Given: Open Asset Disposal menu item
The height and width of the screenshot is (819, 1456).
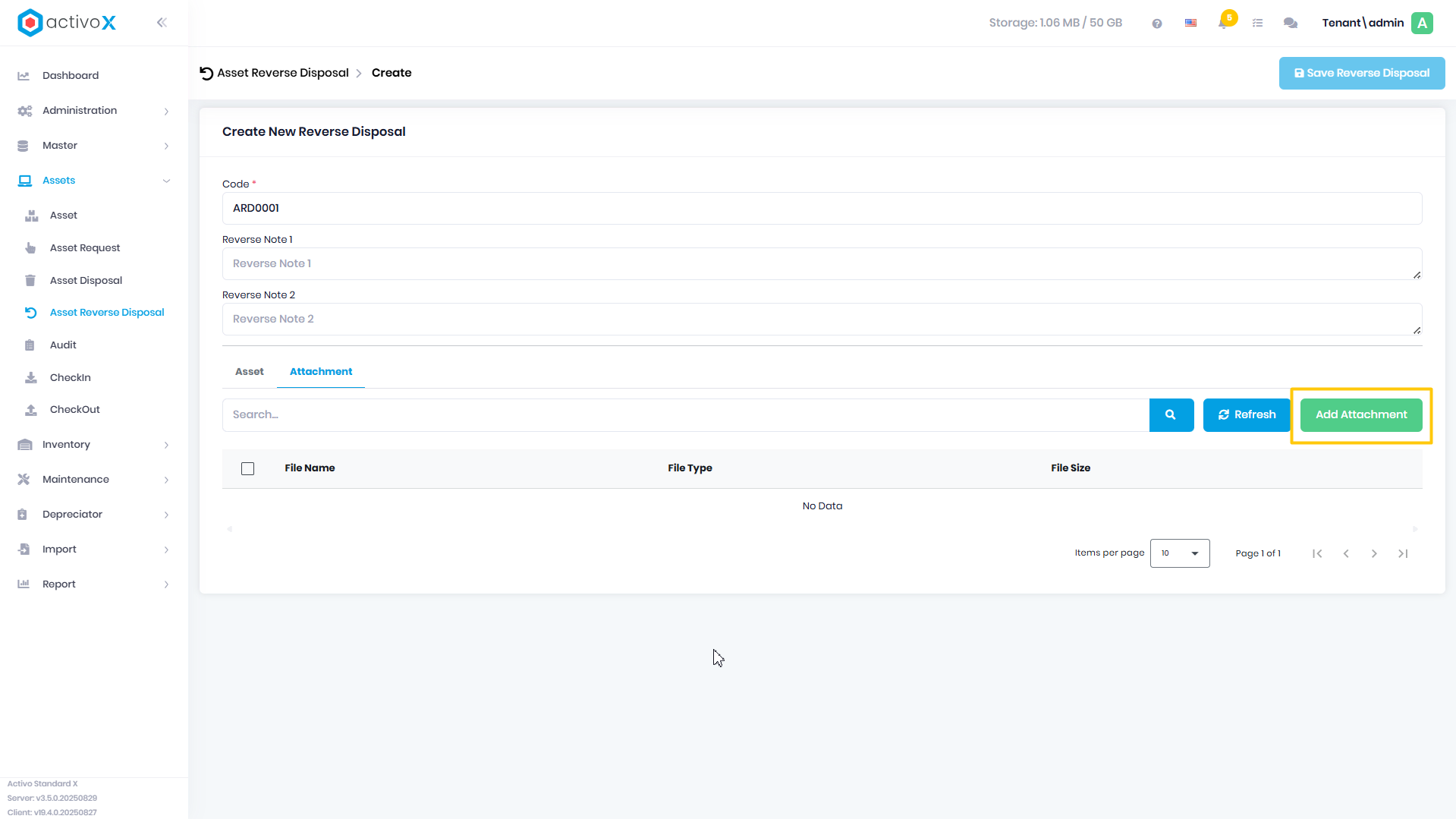Looking at the screenshot, I should (x=86, y=281).
